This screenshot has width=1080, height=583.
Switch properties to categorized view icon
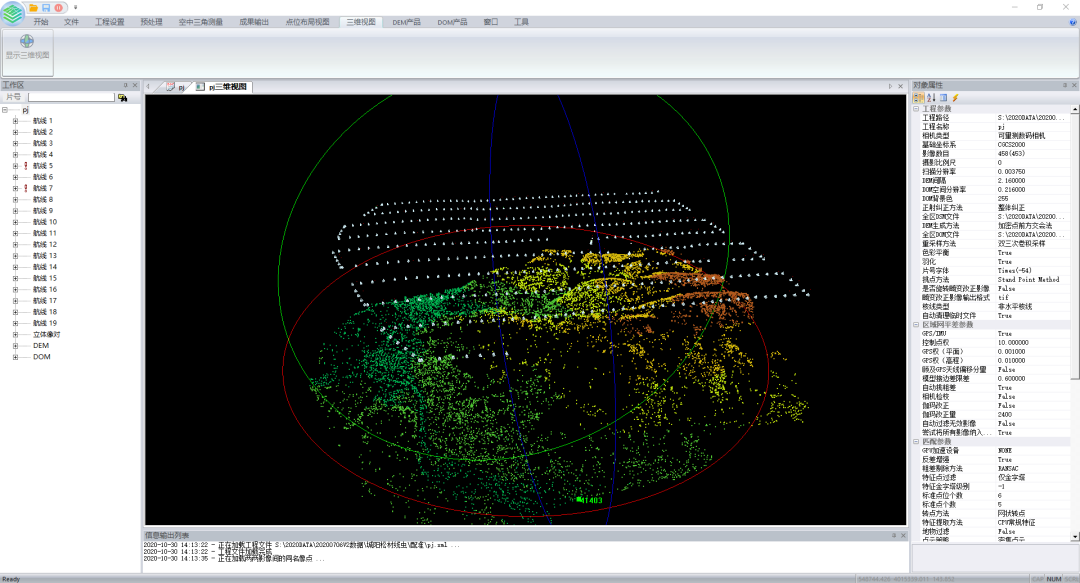click(x=919, y=98)
